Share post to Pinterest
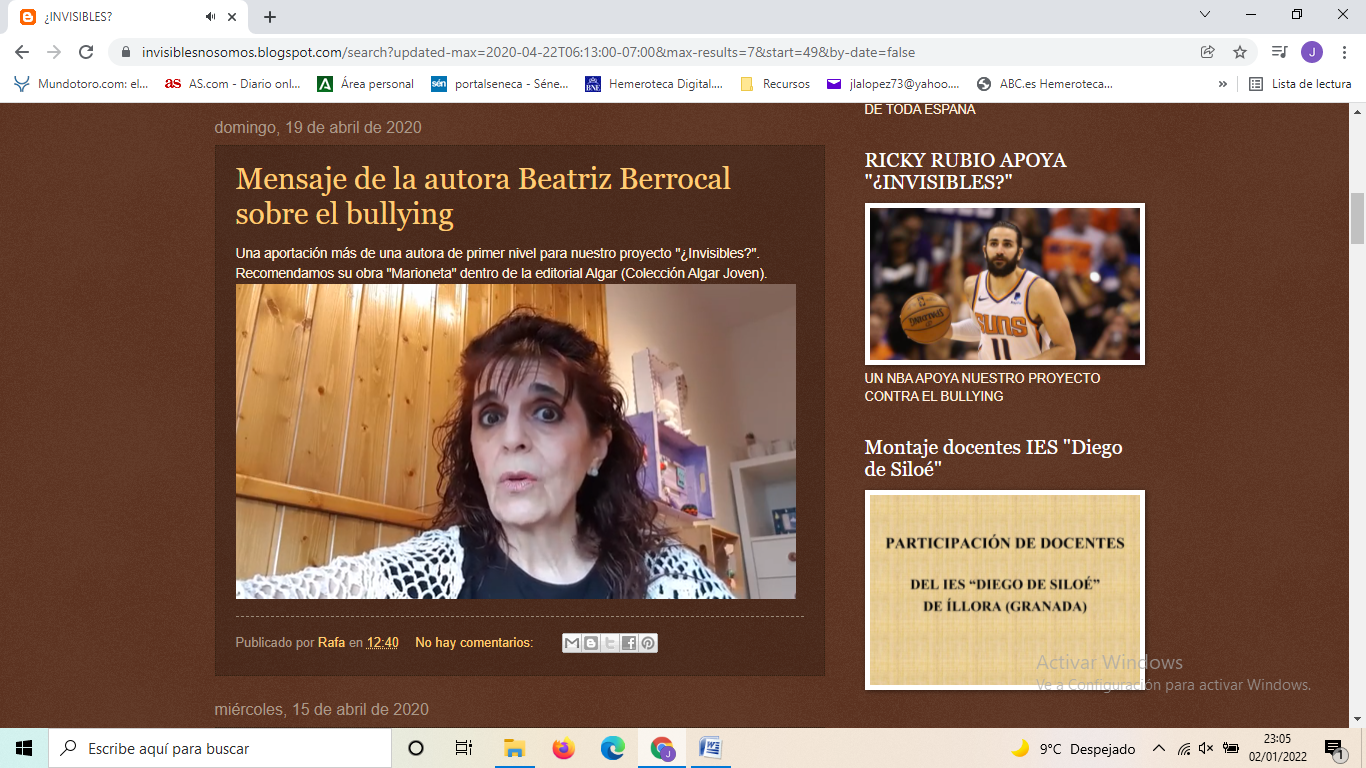Viewport: 1366px width, 768px height. pyautogui.click(x=648, y=643)
